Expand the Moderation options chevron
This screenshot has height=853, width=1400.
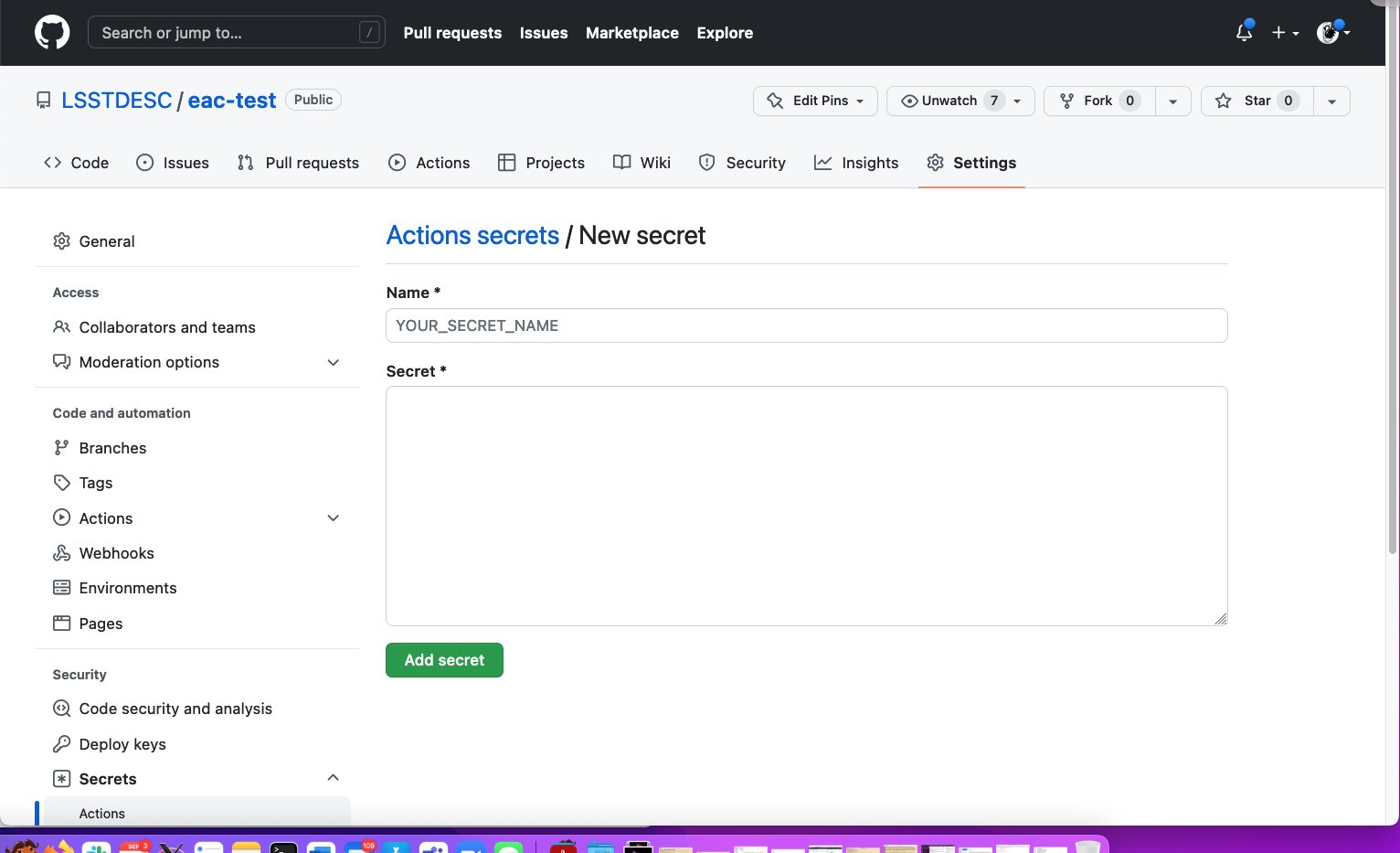point(334,362)
